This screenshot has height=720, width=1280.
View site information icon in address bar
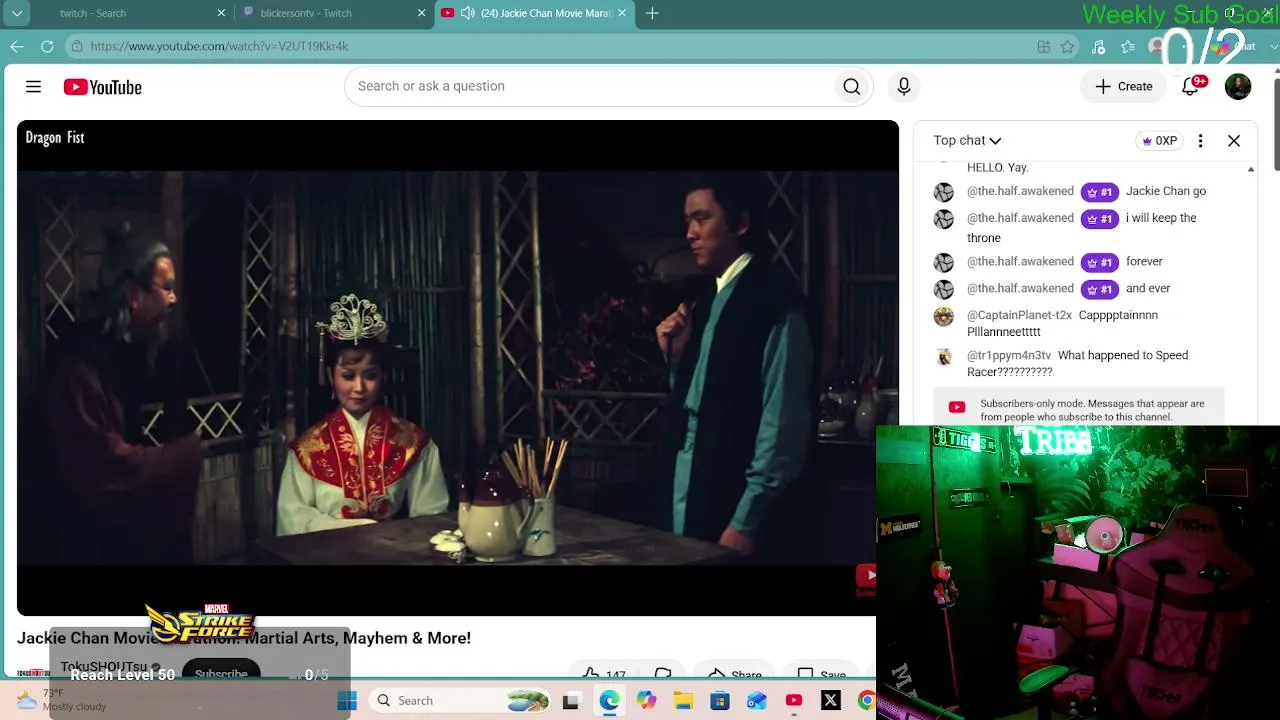(x=77, y=46)
